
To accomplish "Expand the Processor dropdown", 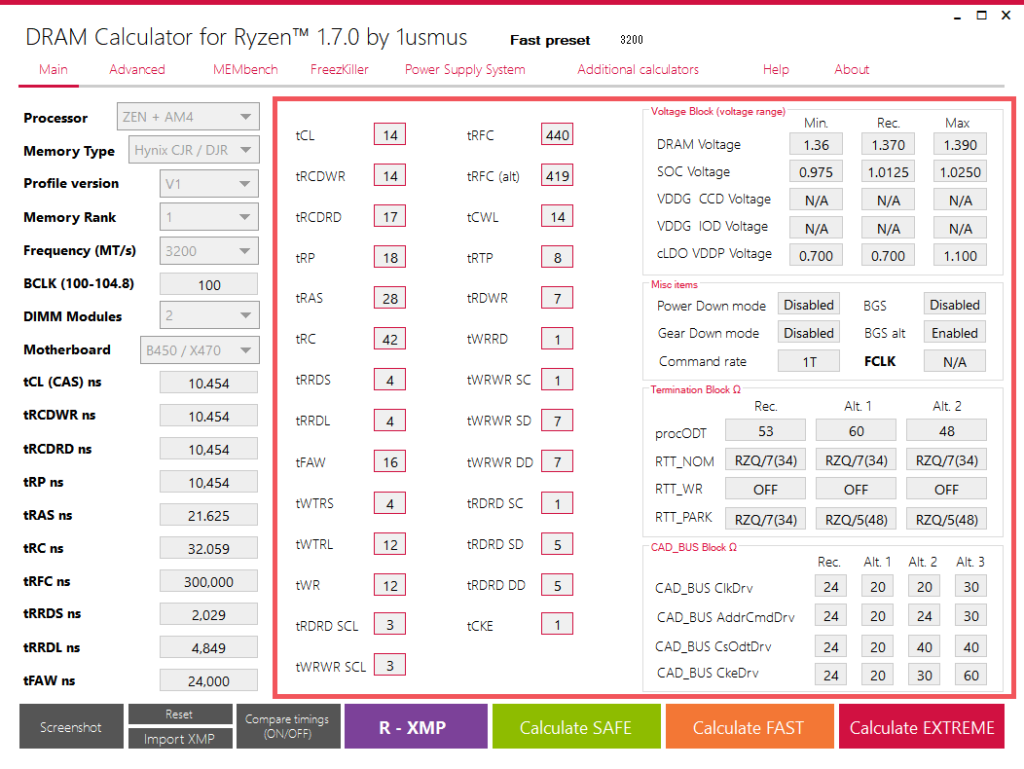I will [188, 117].
